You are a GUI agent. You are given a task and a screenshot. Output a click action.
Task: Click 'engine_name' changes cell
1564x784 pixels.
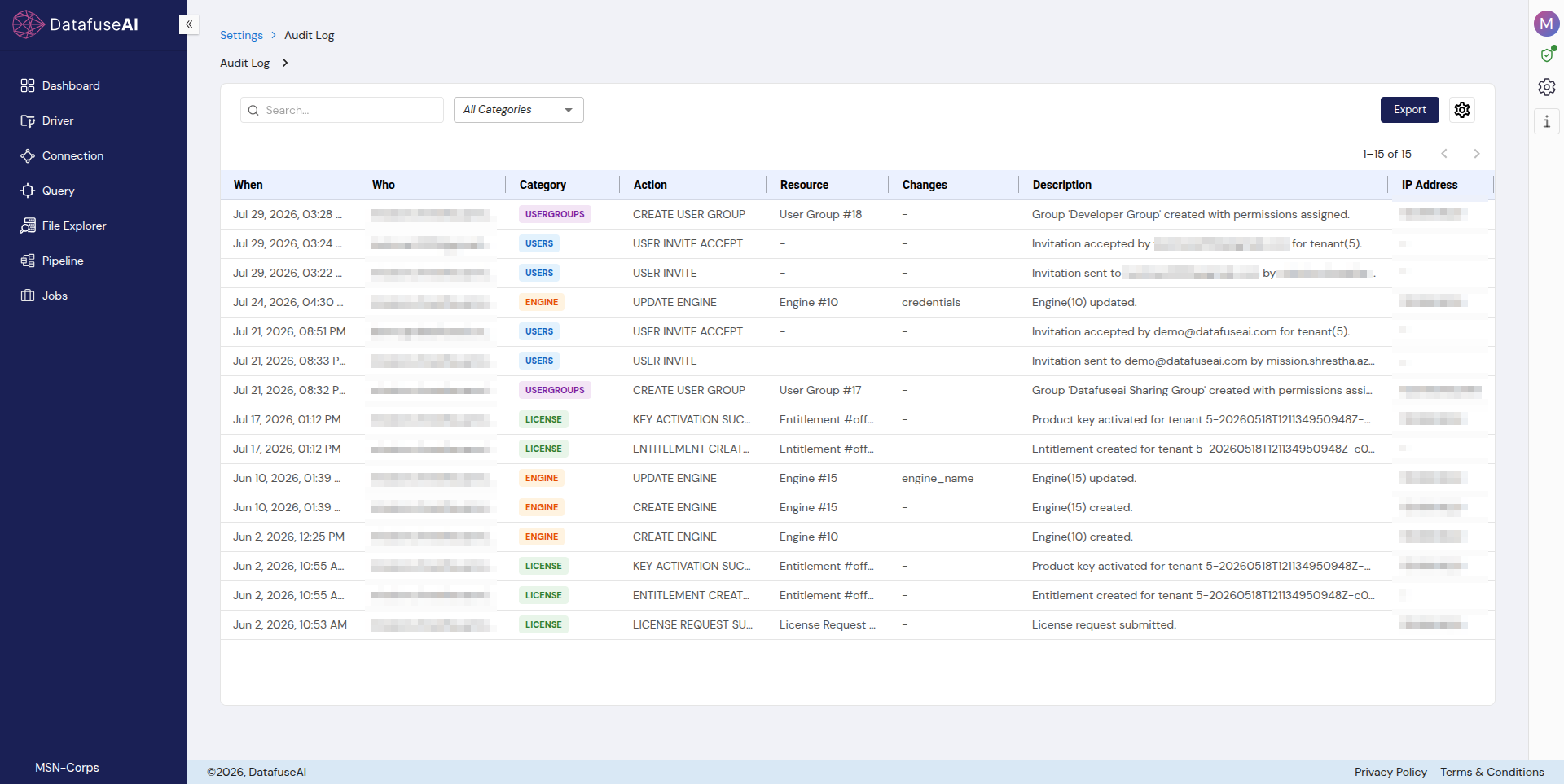(938, 478)
